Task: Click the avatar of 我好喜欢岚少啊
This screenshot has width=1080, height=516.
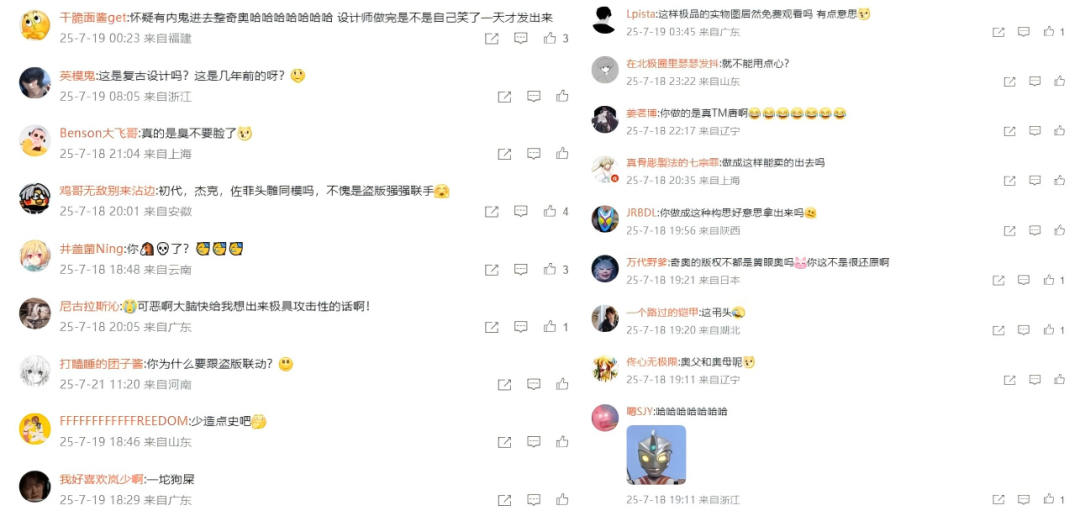Action: click(34, 486)
